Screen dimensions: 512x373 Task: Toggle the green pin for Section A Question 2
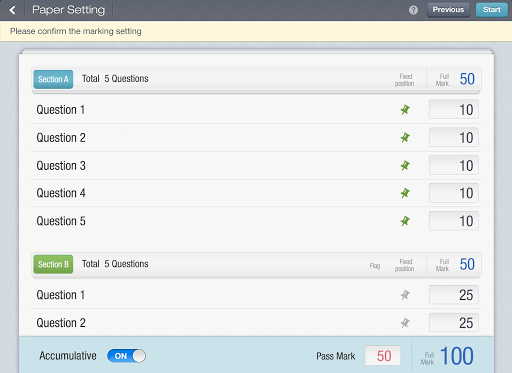tap(405, 138)
